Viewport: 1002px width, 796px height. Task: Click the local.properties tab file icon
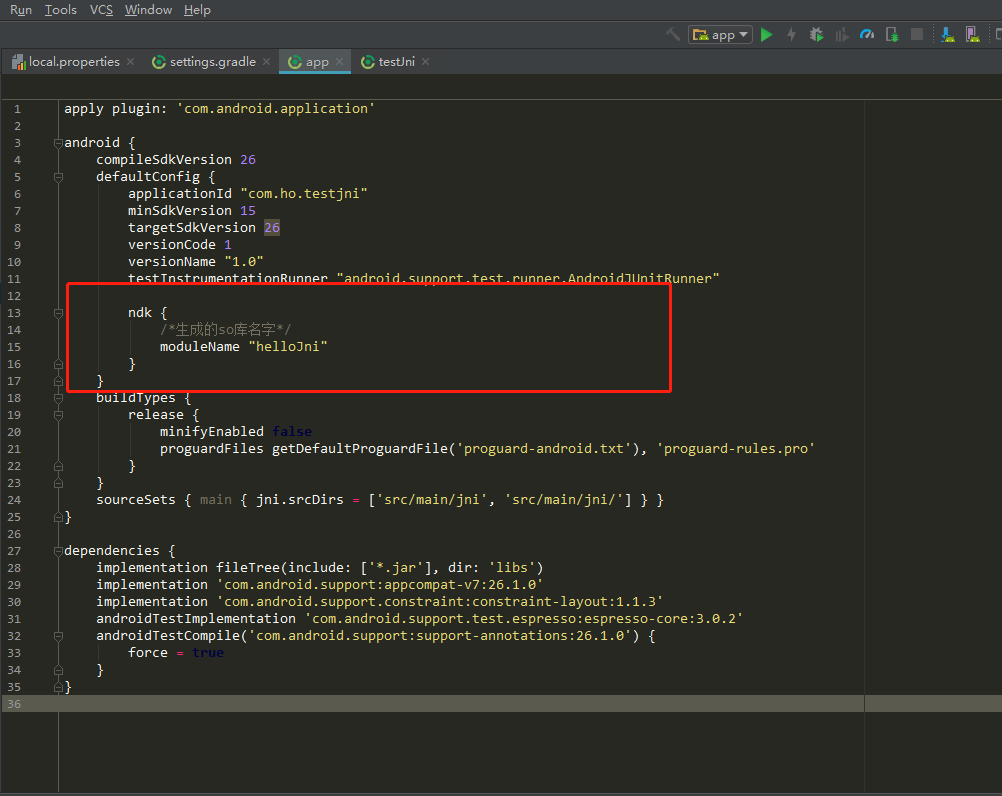tap(19, 62)
